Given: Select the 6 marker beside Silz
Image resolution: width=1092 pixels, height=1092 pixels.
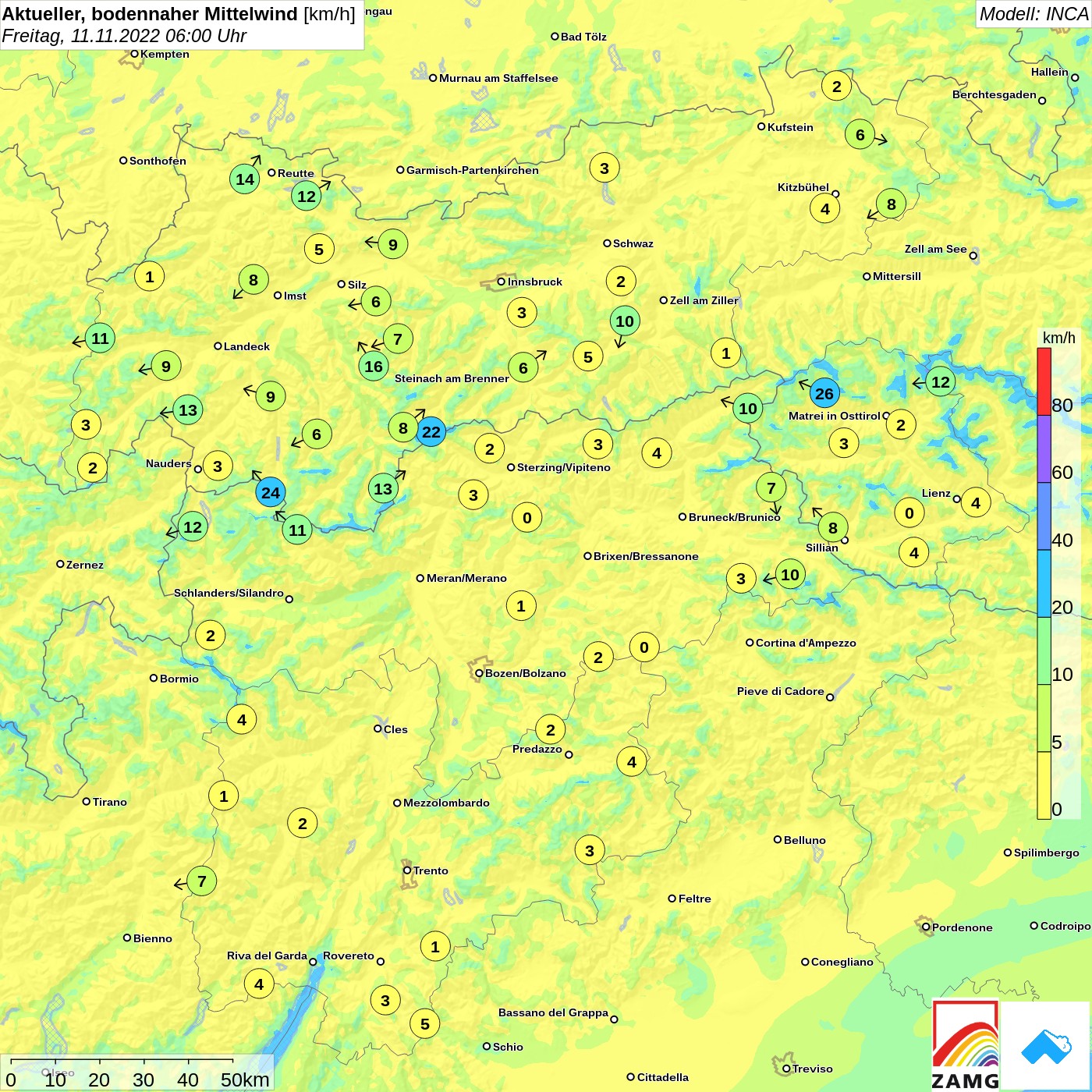Looking at the screenshot, I should pos(376,302).
